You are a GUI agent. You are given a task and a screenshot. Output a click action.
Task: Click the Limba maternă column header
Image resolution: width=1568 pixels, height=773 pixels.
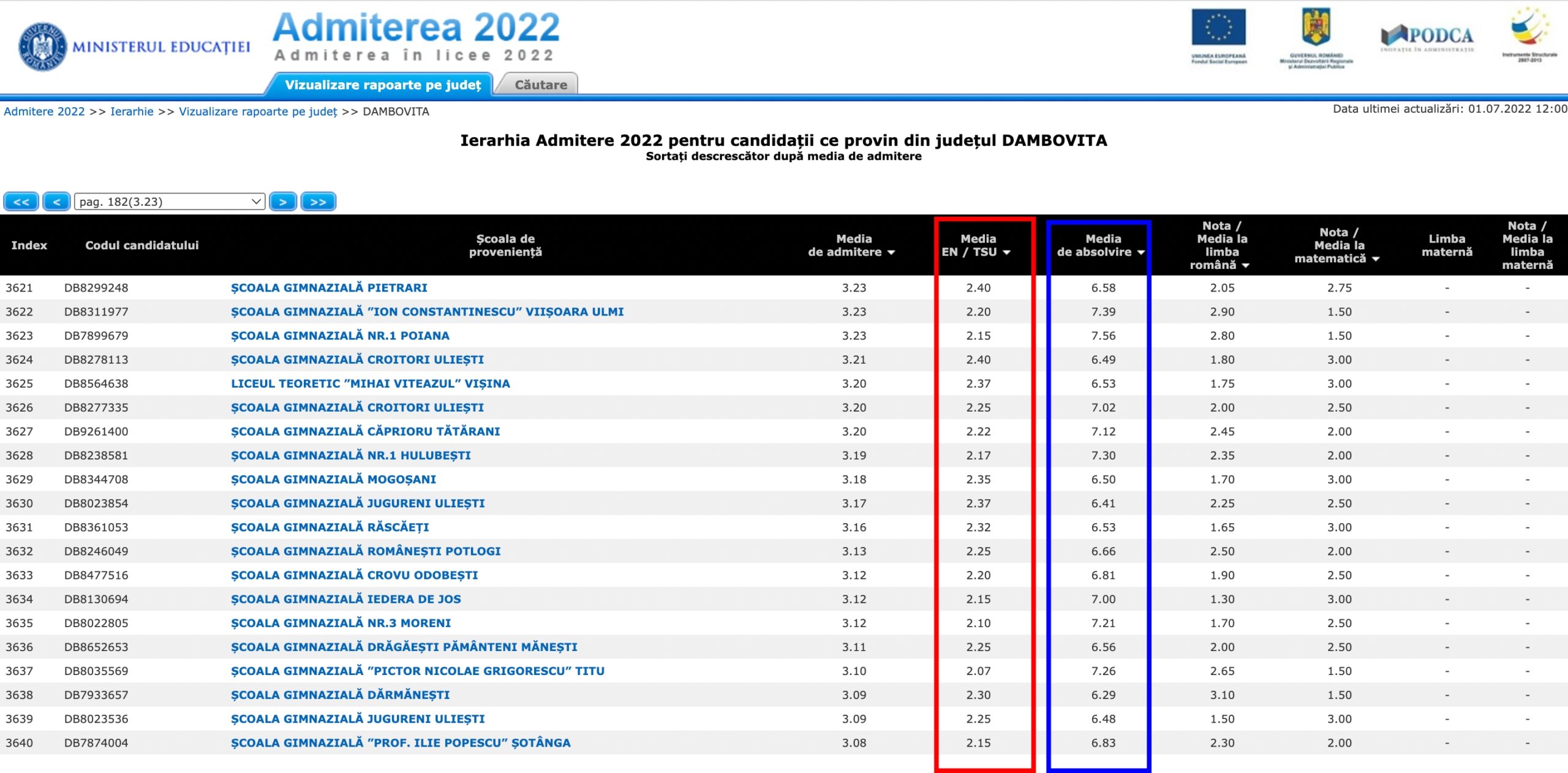(1447, 245)
